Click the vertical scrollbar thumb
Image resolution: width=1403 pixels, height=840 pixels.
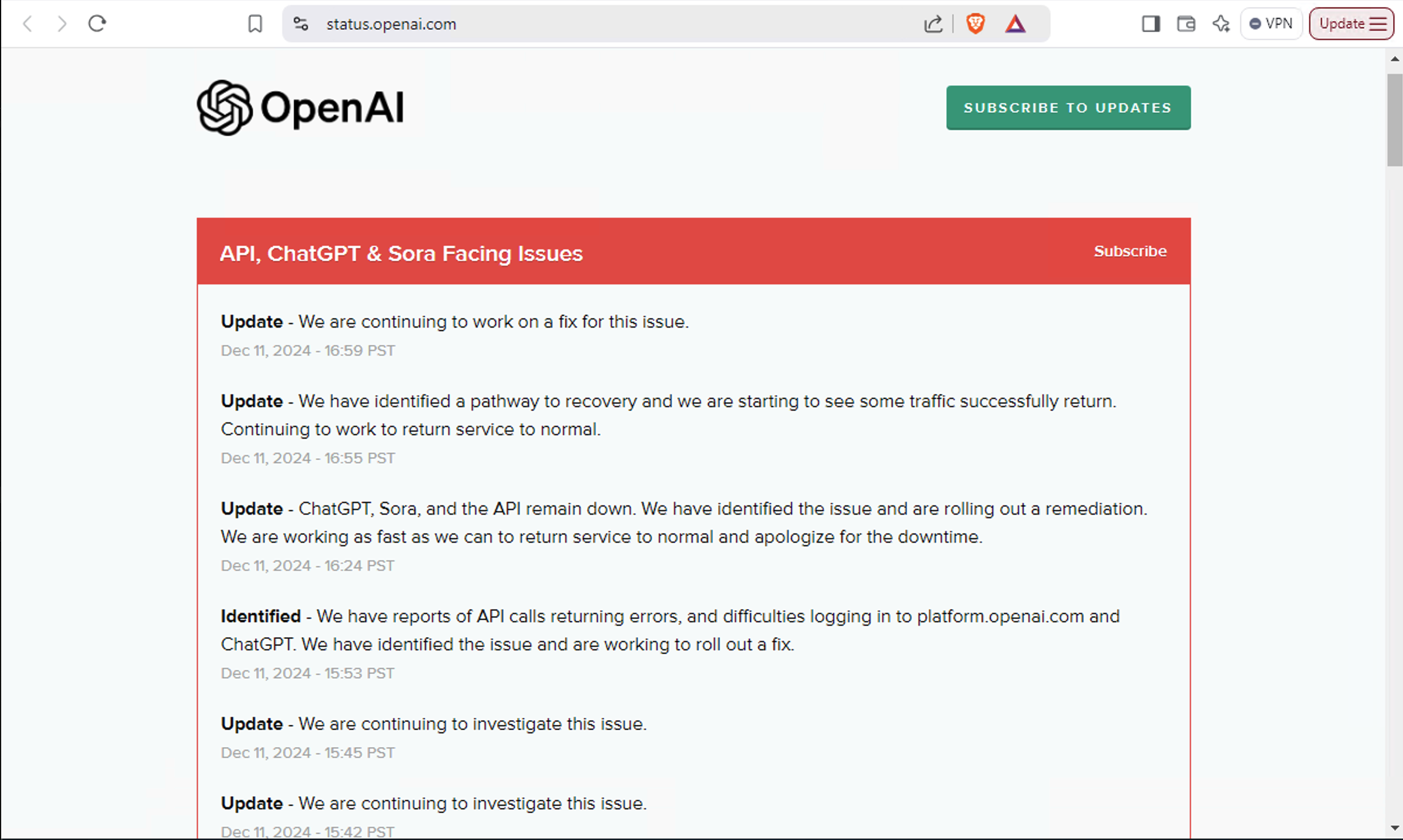1395,120
